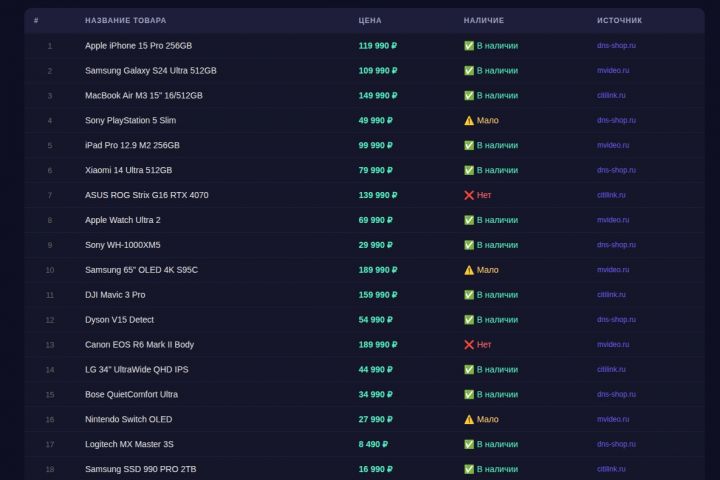Select the product name Nintendo Switch OLED

(129, 419)
